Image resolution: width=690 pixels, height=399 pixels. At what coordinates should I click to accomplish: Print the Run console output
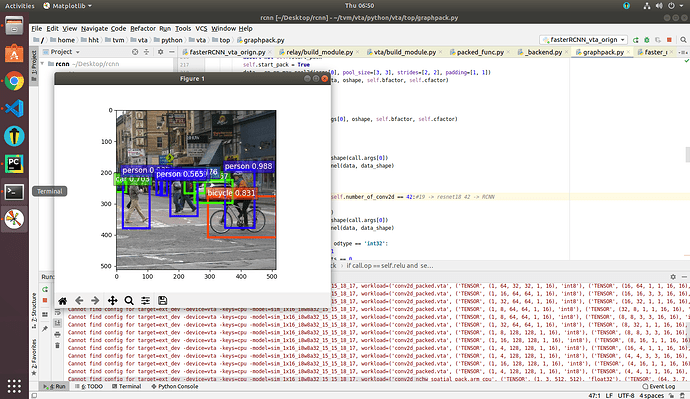click(x=58, y=334)
